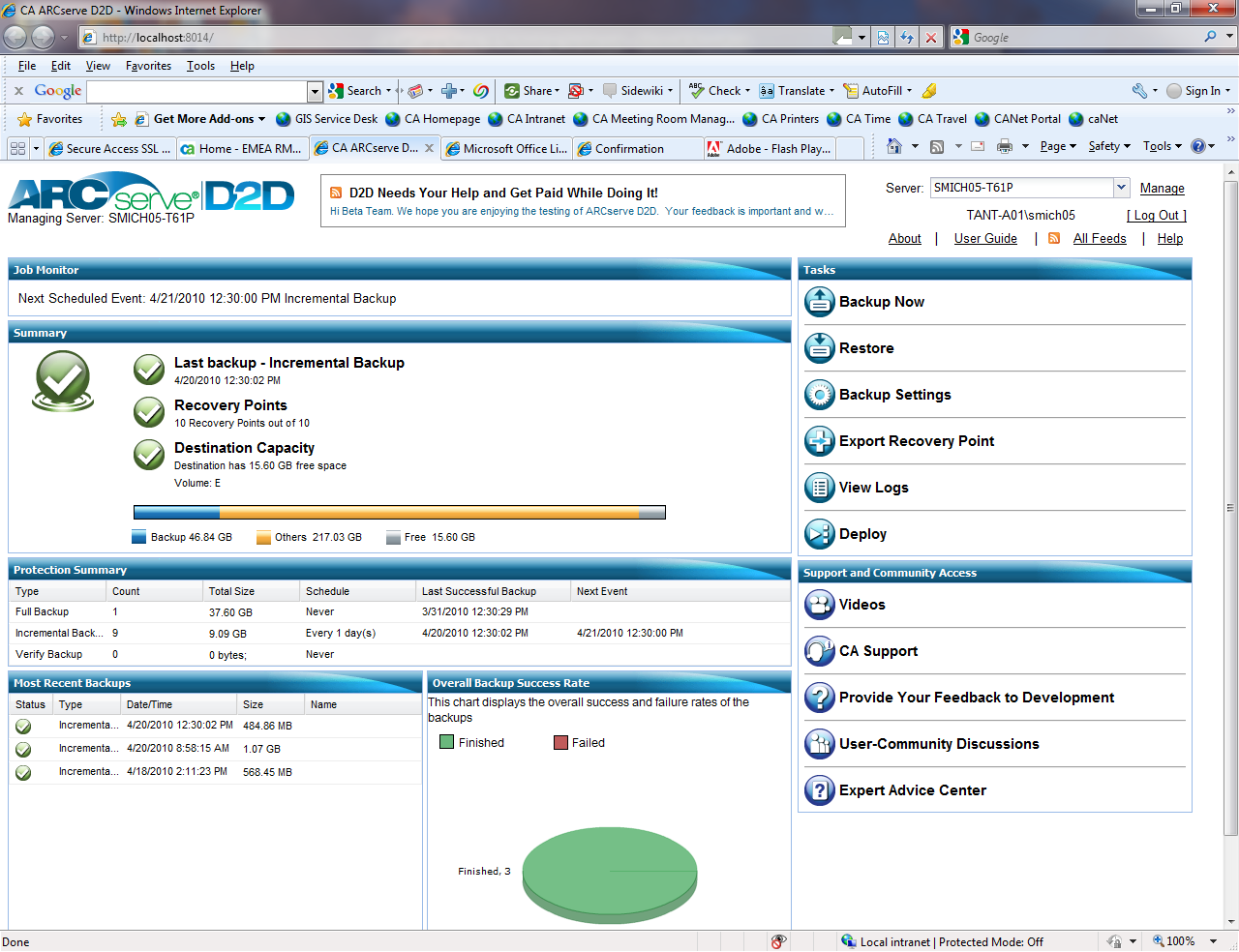Click the Add to Favorites bar star icon
The width and height of the screenshot is (1239, 952).
(119, 119)
